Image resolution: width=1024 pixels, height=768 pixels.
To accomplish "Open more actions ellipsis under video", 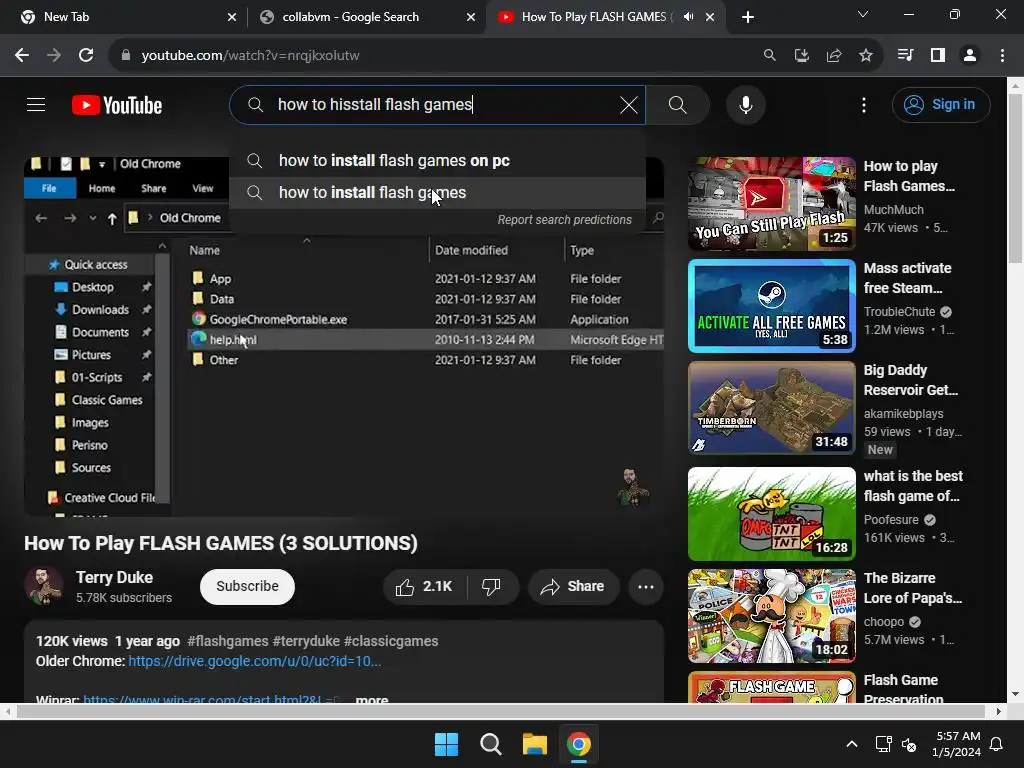I will [x=646, y=586].
